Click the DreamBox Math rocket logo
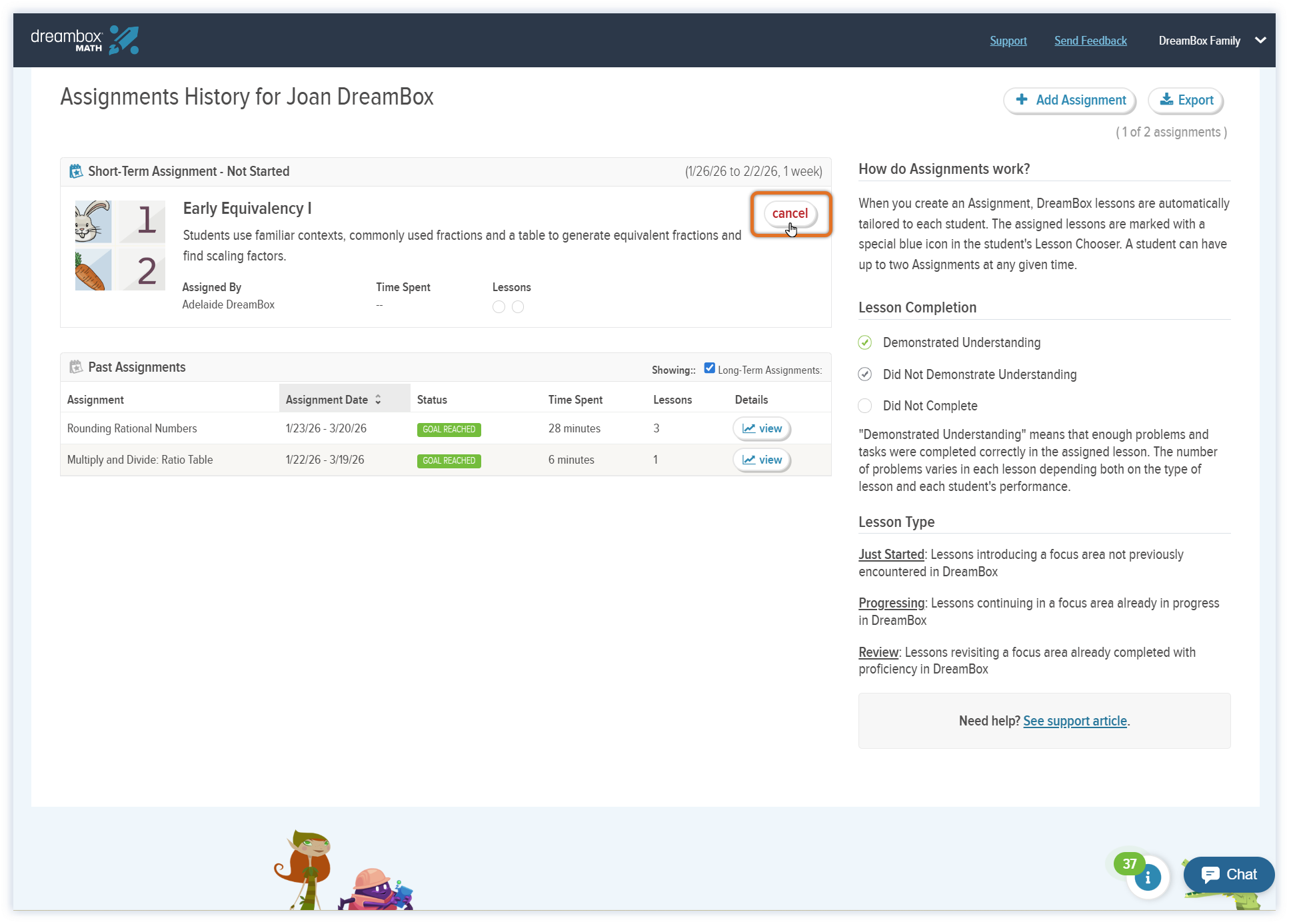1289x924 pixels. click(85, 40)
